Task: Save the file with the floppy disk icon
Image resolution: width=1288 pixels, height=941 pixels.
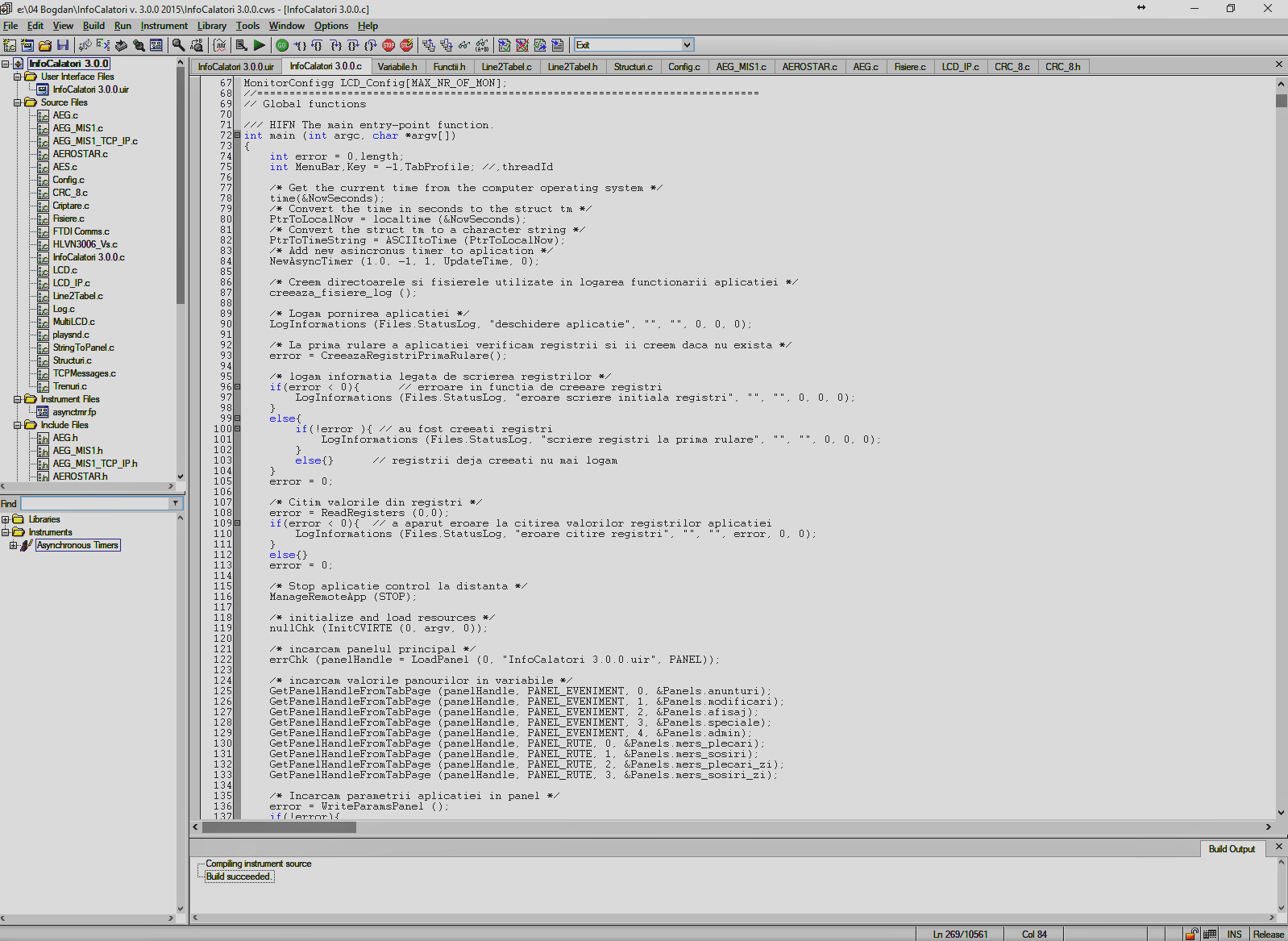Action: click(63, 45)
